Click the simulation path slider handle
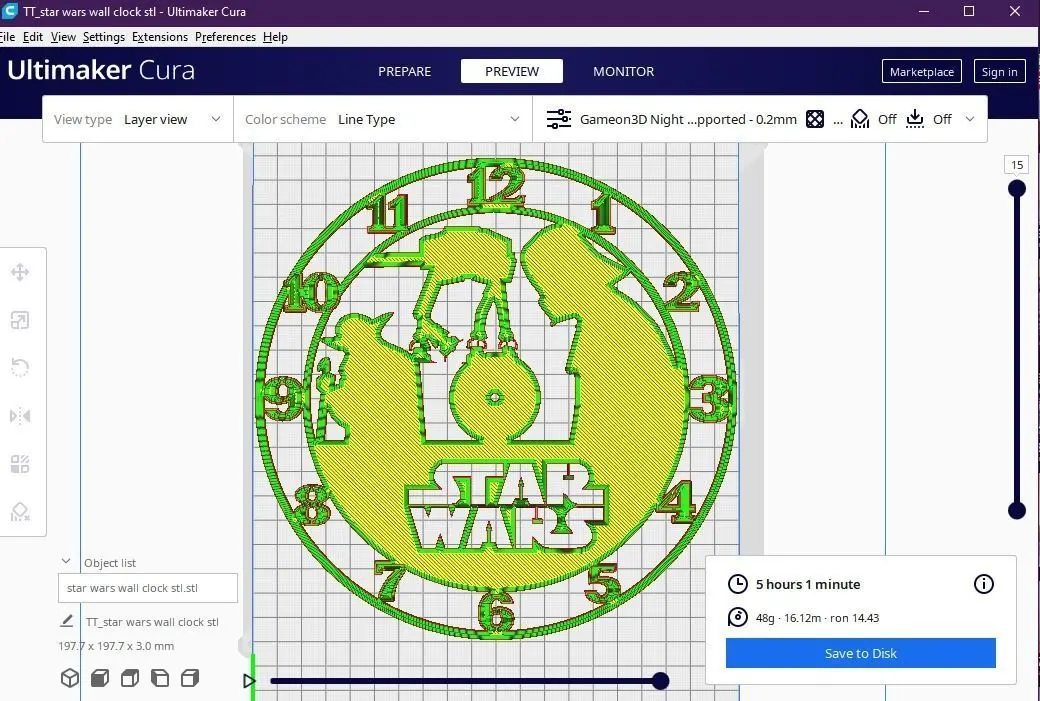 (660, 680)
